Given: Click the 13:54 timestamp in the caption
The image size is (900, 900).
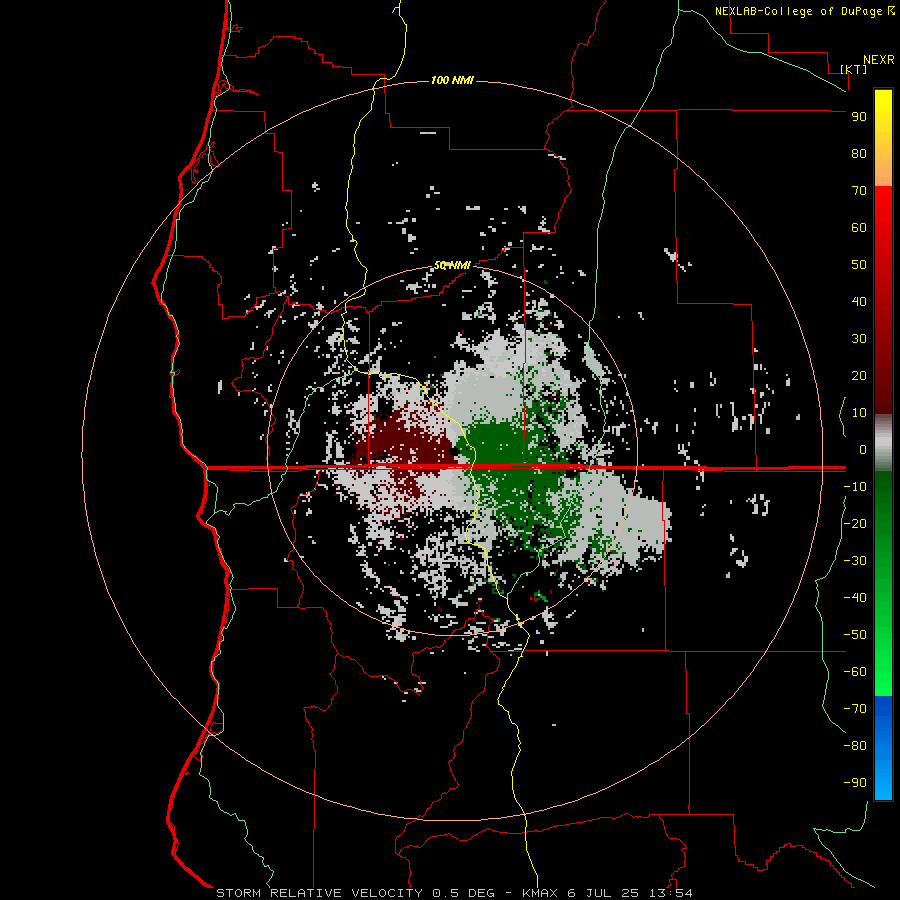Looking at the screenshot, I should pyautogui.click(x=671, y=893).
